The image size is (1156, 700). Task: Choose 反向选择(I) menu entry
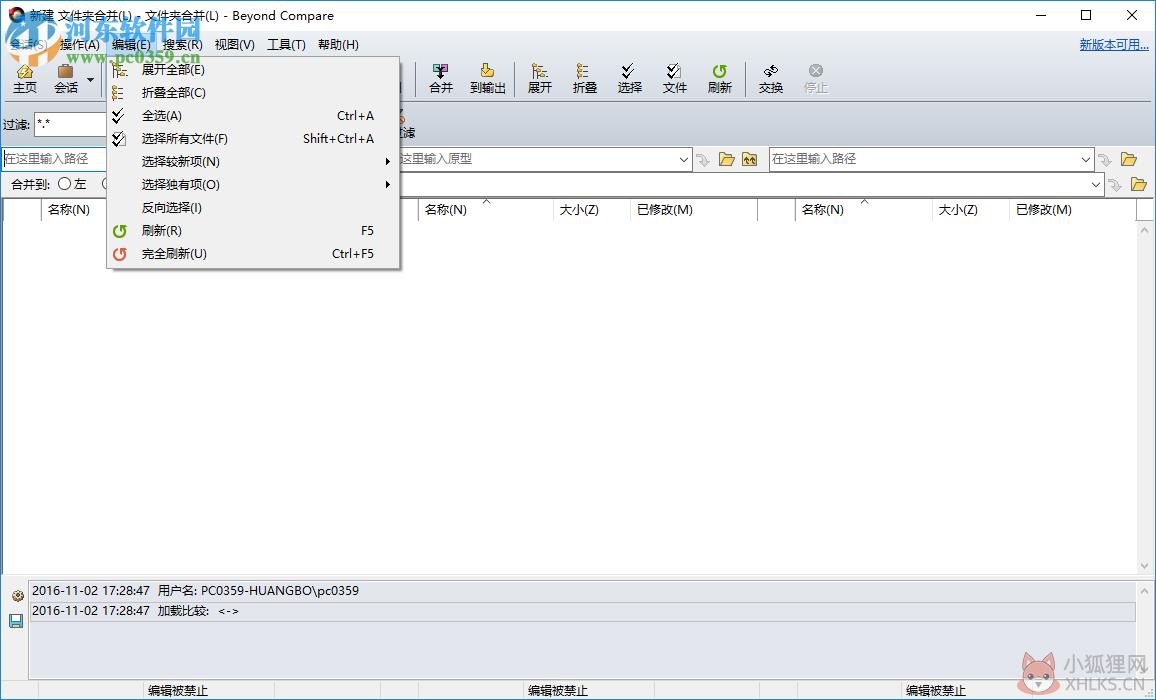pos(253,207)
